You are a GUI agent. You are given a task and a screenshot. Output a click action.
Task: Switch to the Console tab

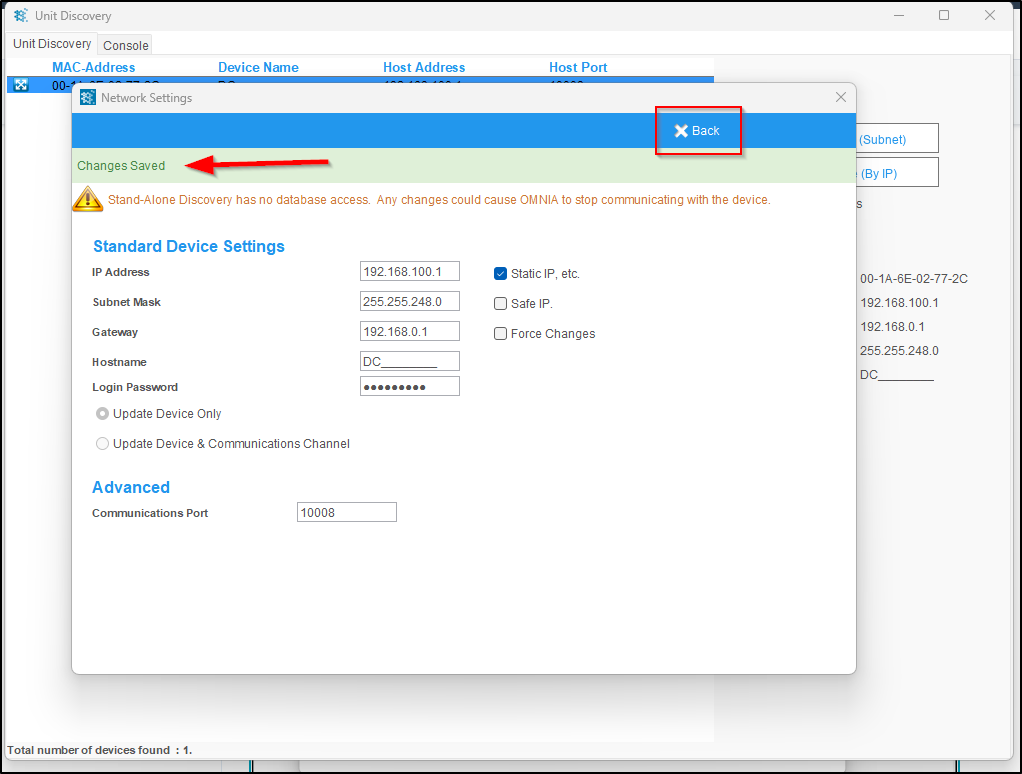(126, 45)
